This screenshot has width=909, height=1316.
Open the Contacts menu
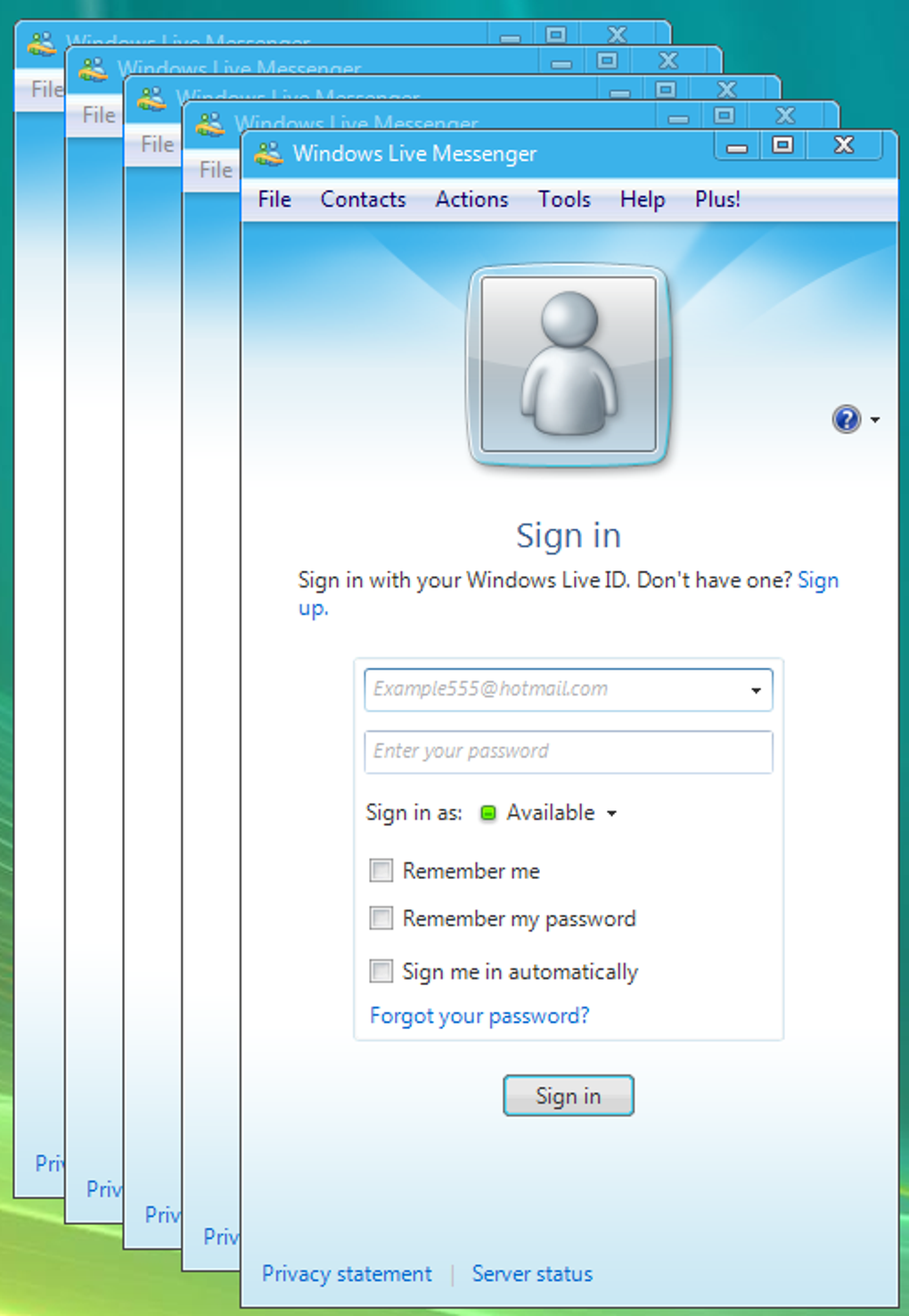pos(363,199)
